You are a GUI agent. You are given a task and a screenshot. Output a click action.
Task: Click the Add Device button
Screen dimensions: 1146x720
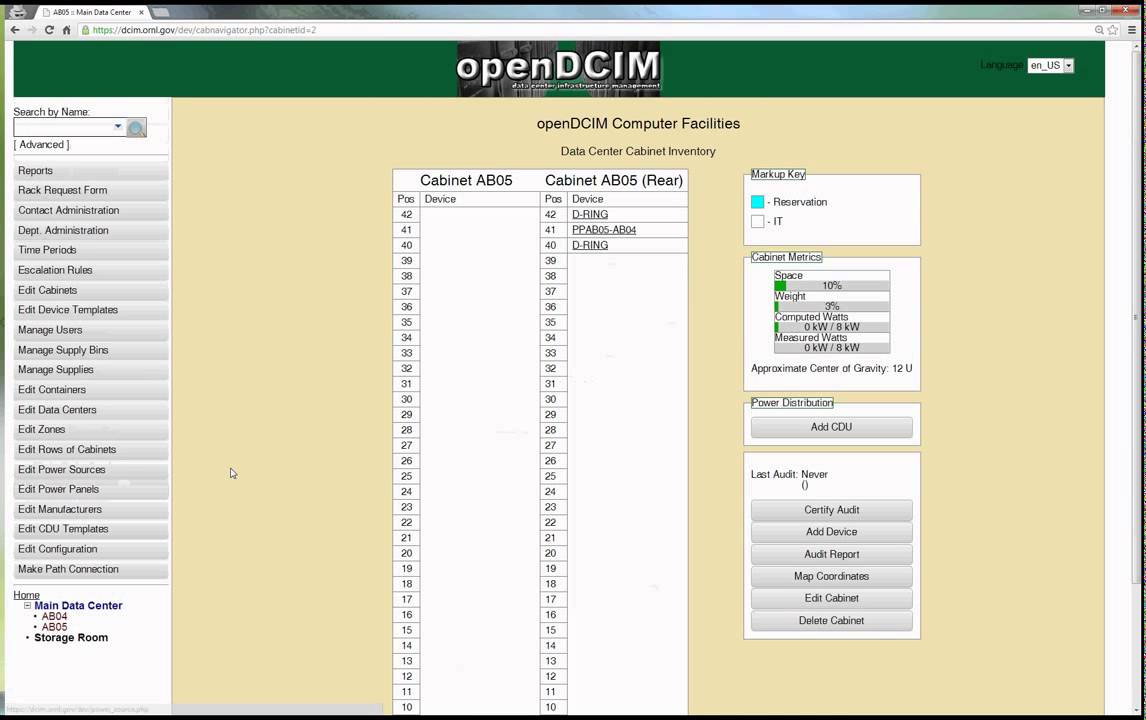click(x=832, y=532)
